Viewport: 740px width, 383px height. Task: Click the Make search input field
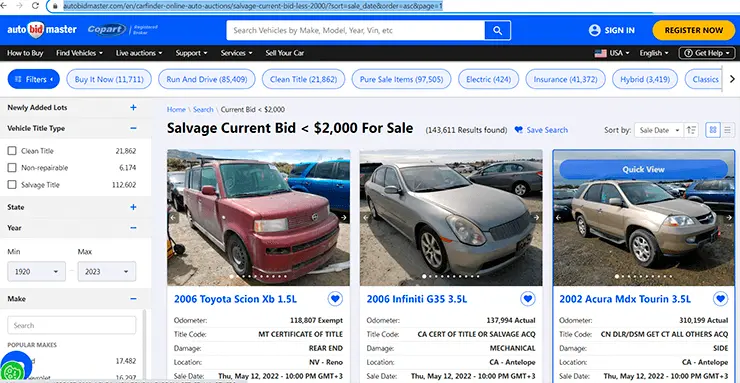72,325
